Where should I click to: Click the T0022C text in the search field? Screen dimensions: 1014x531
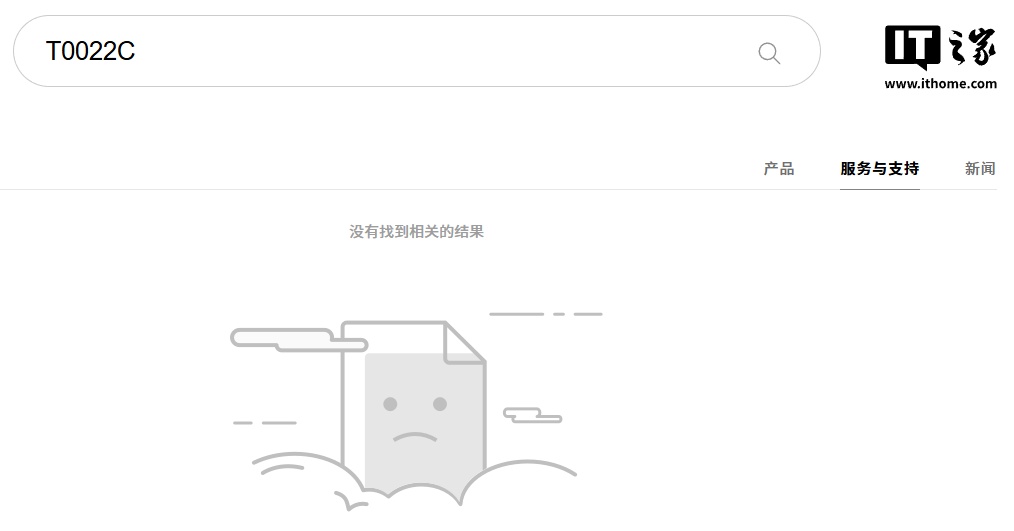(91, 52)
